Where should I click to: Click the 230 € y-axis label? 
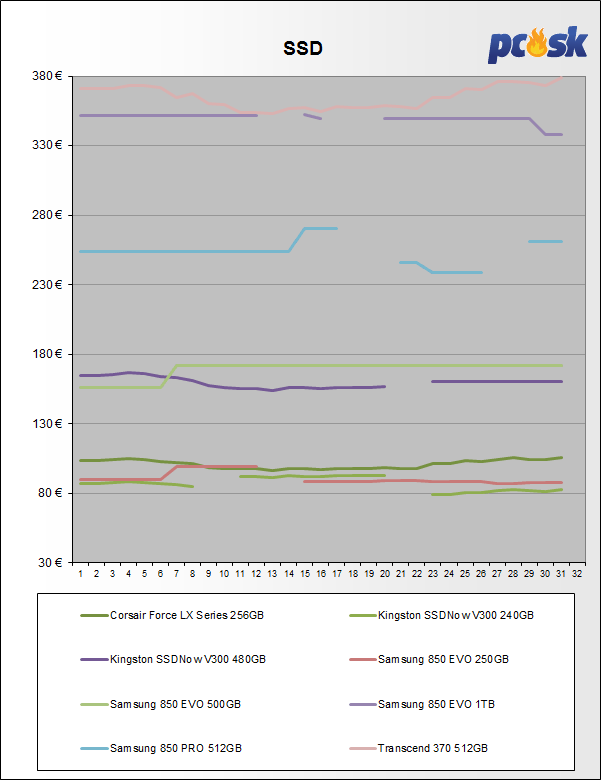(47, 285)
